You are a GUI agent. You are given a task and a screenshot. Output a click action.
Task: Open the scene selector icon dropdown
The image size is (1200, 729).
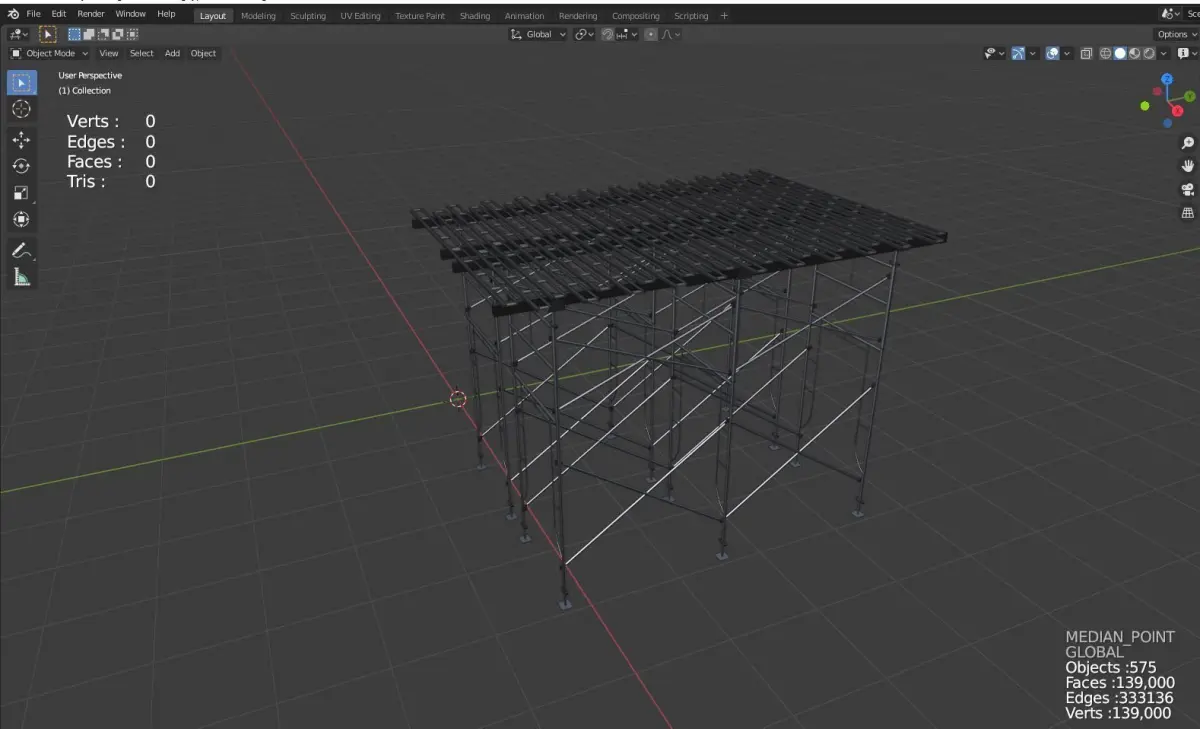click(1170, 14)
